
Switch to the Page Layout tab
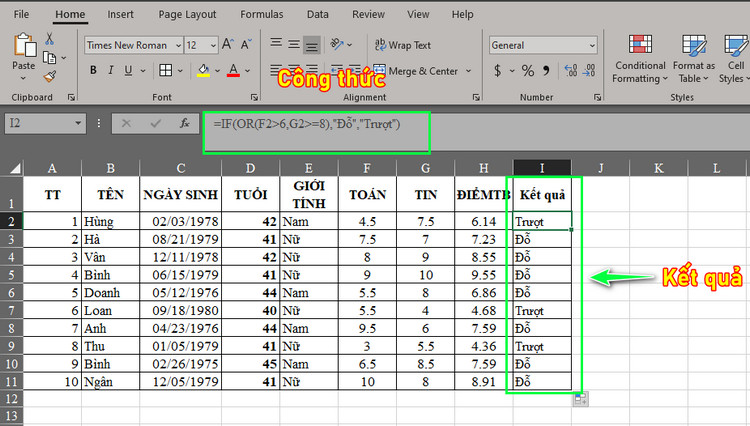(188, 15)
